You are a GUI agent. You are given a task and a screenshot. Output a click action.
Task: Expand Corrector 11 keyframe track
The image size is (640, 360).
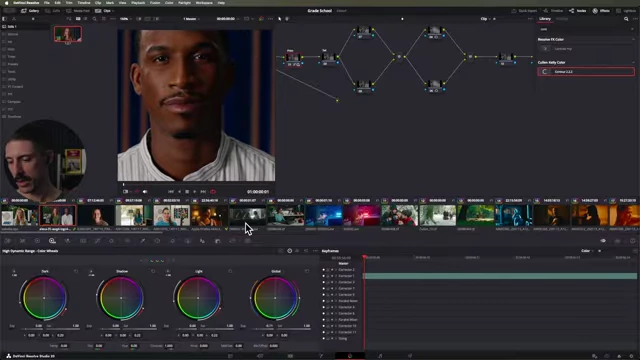pyautogui.click(x=336, y=332)
